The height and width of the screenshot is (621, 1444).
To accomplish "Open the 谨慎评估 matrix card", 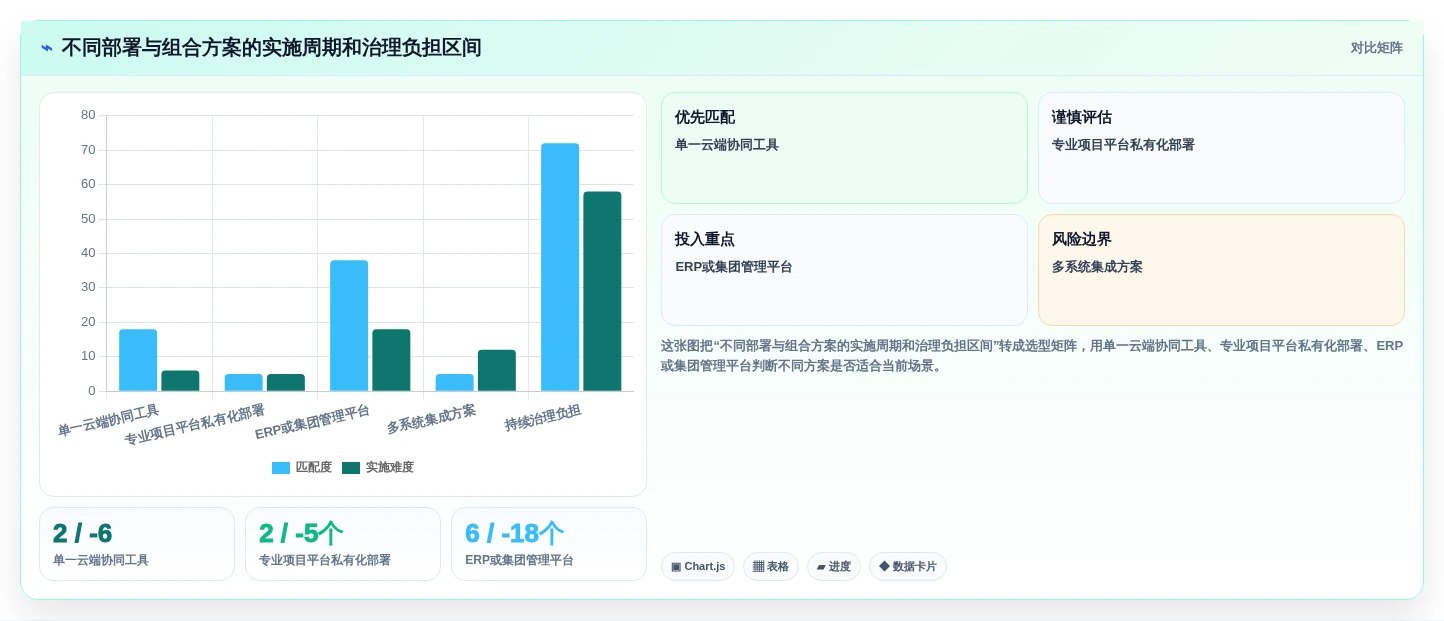I will coord(1221,148).
